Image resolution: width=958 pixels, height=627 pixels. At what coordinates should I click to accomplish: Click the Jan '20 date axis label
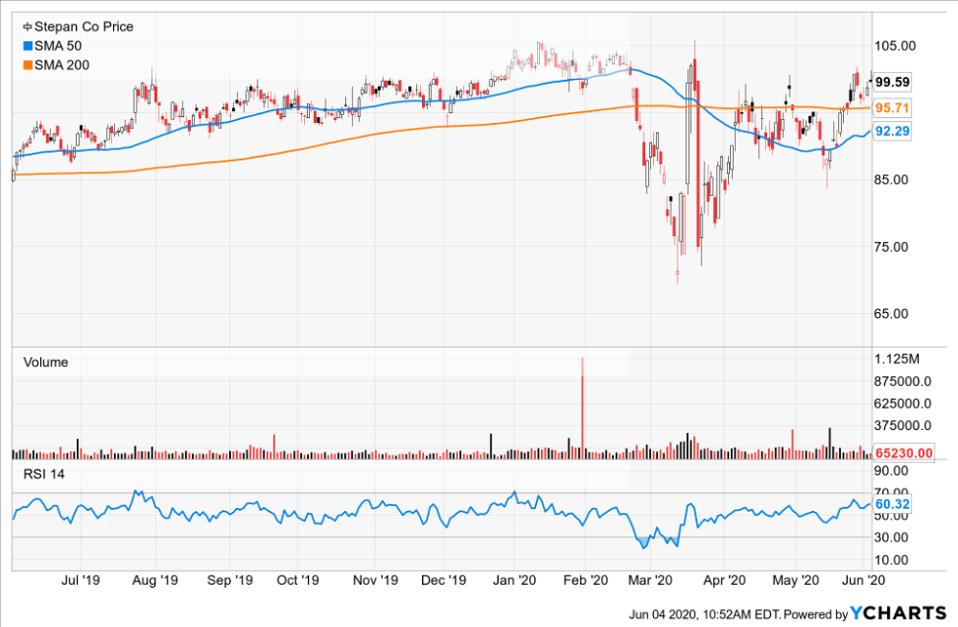(x=514, y=581)
